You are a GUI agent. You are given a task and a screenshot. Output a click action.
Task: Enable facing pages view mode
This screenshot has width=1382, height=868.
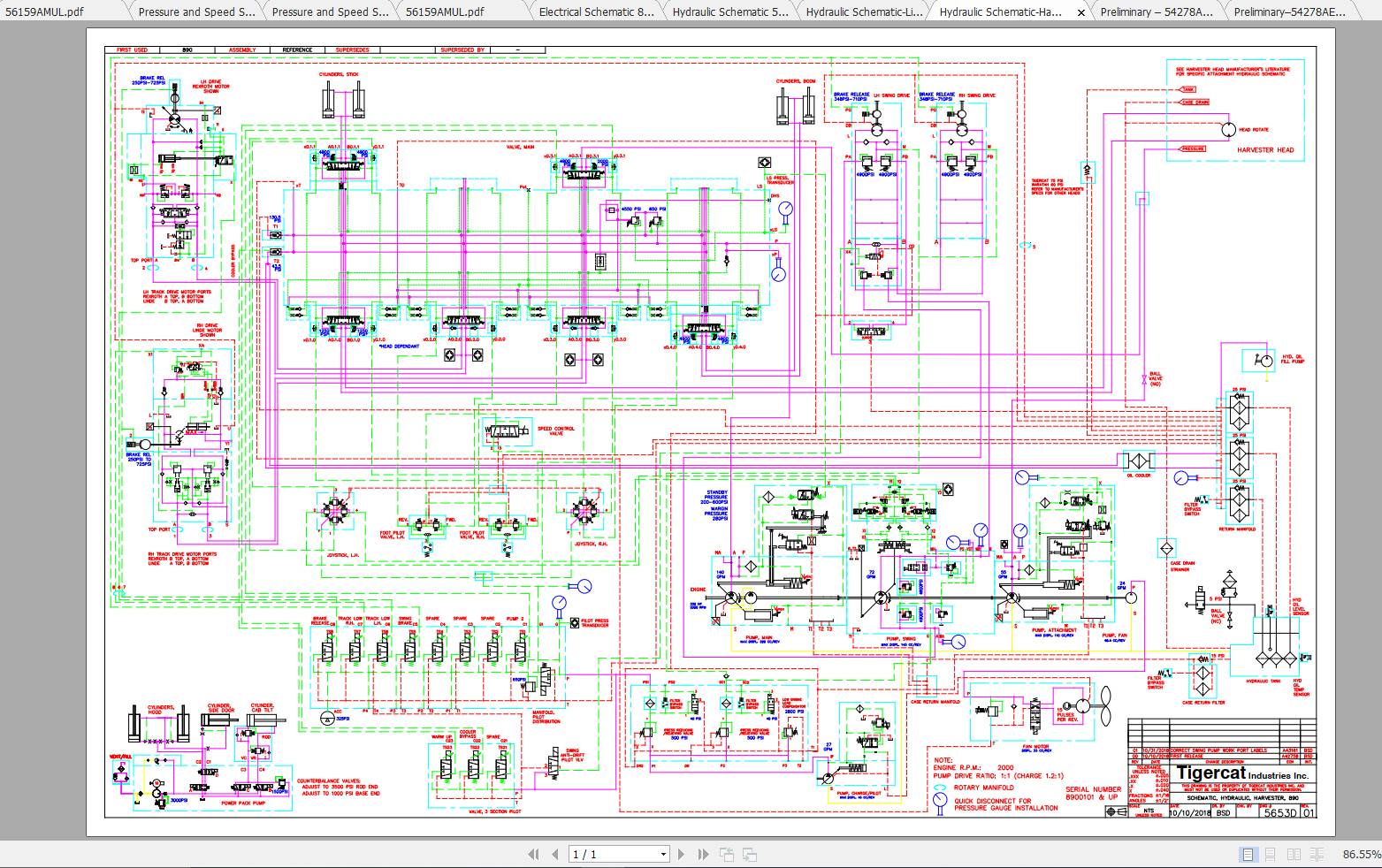1294,855
